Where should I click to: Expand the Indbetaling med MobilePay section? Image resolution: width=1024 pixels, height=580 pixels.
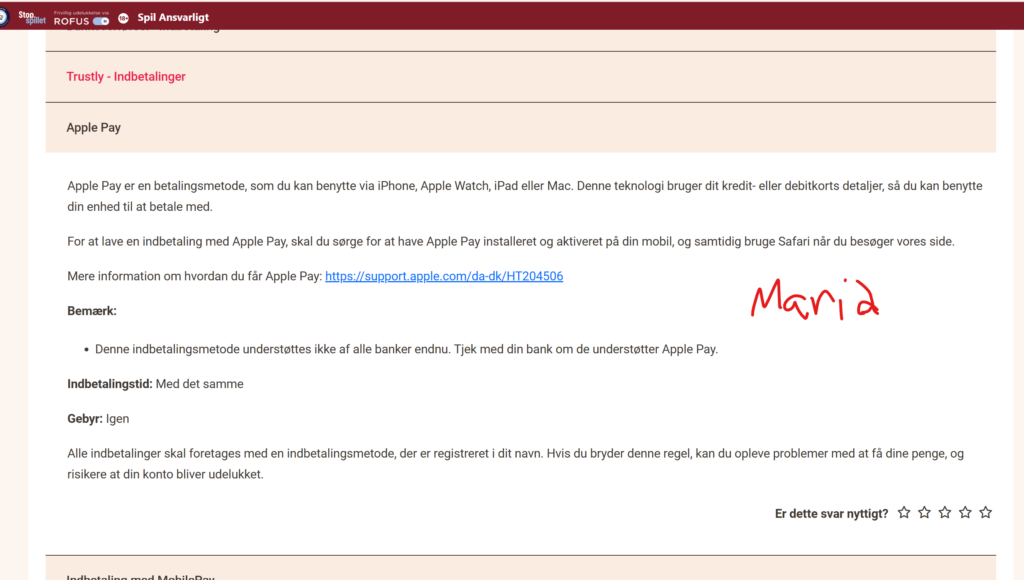(x=140, y=576)
